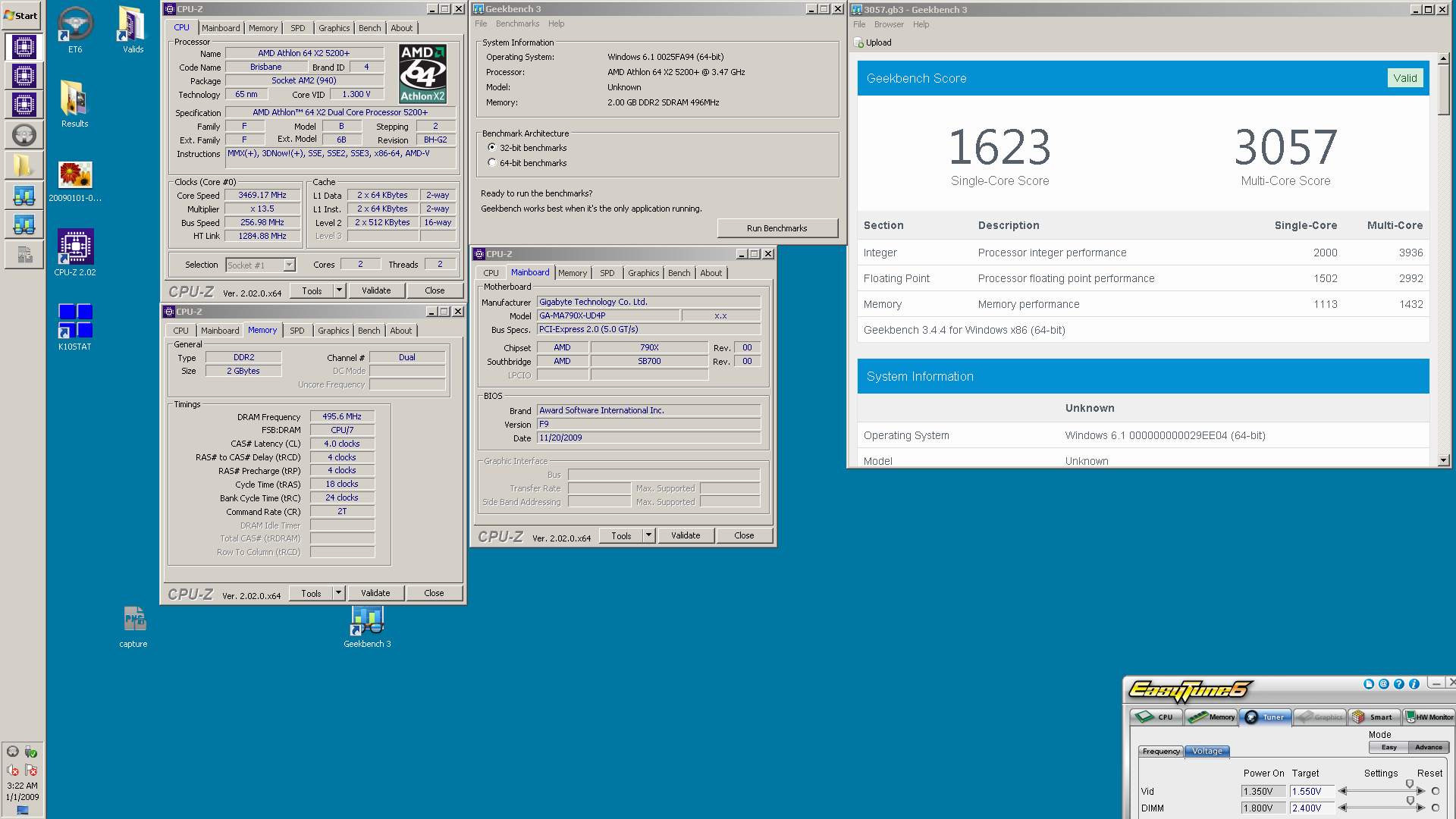Switch EasyTune6 Mode to Easy
Screen dimensions: 1456x819
tap(1389, 748)
